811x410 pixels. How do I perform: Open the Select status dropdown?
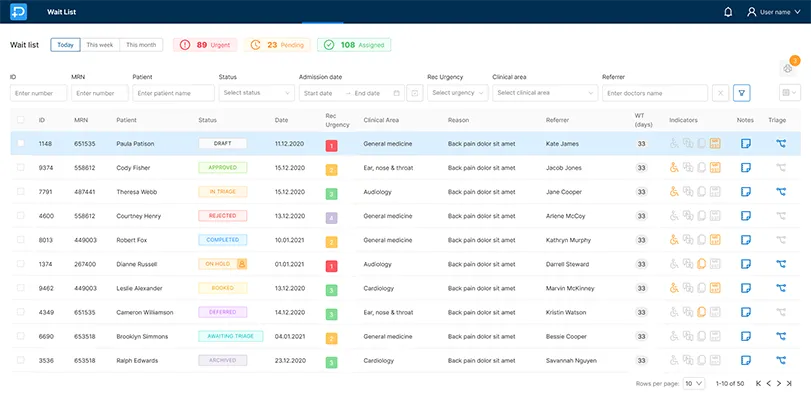click(x=257, y=93)
